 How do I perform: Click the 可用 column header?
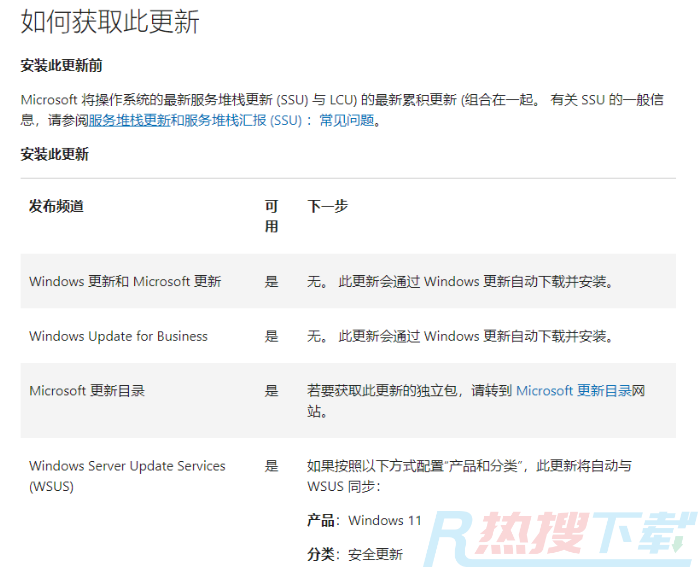tap(272, 216)
